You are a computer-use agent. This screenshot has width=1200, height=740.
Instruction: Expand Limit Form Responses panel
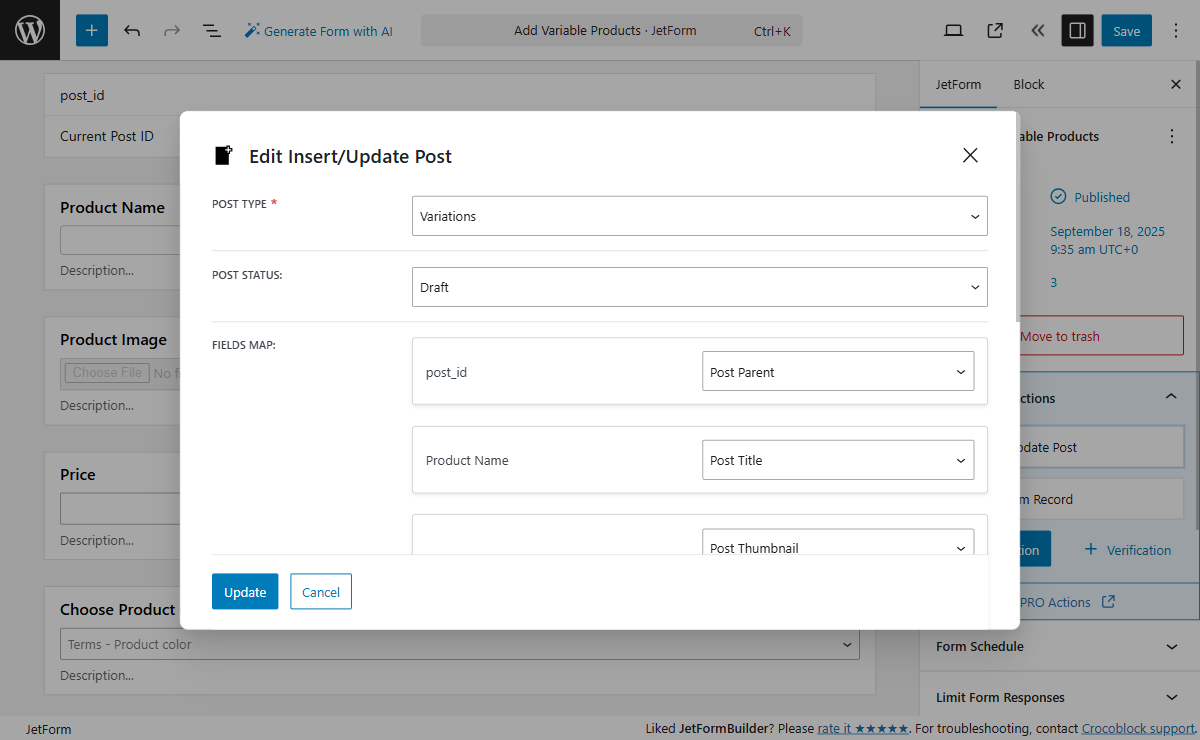pos(1059,697)
